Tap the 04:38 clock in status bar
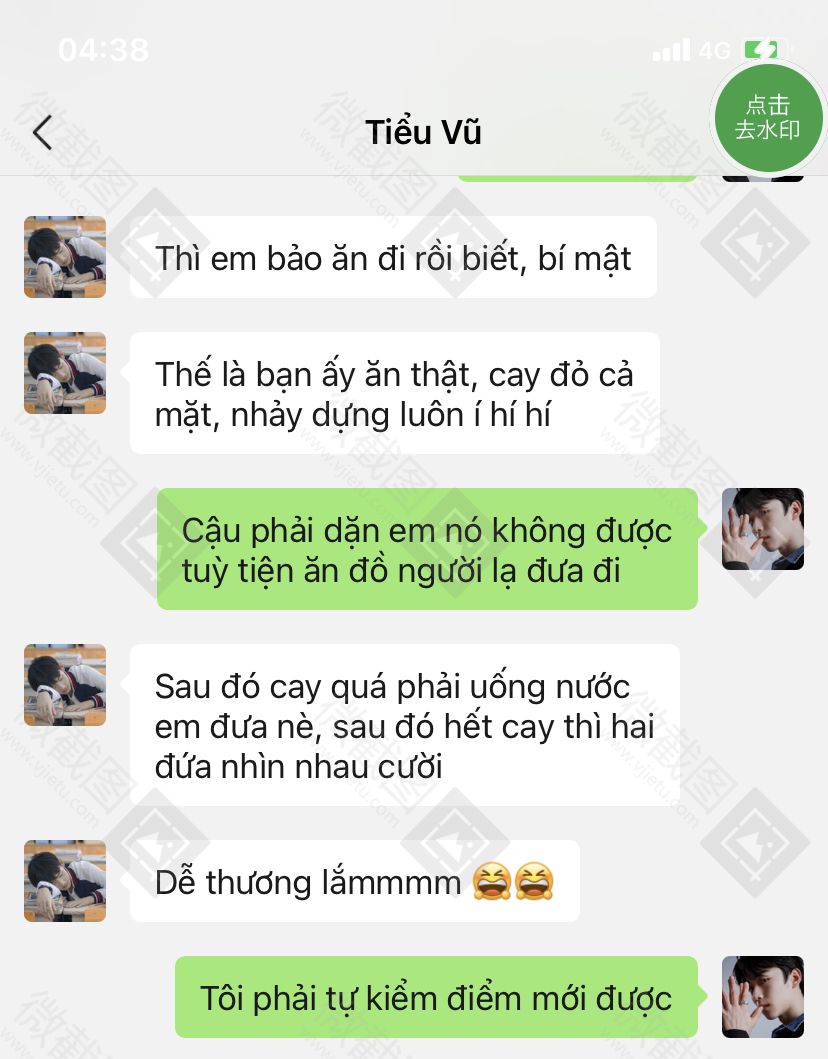This screenshot has width=828, height=1059. tap(103, 50)
